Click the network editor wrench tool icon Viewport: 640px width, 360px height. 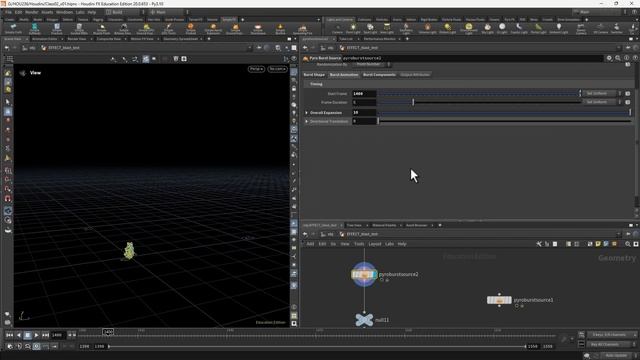click(539, 244)
